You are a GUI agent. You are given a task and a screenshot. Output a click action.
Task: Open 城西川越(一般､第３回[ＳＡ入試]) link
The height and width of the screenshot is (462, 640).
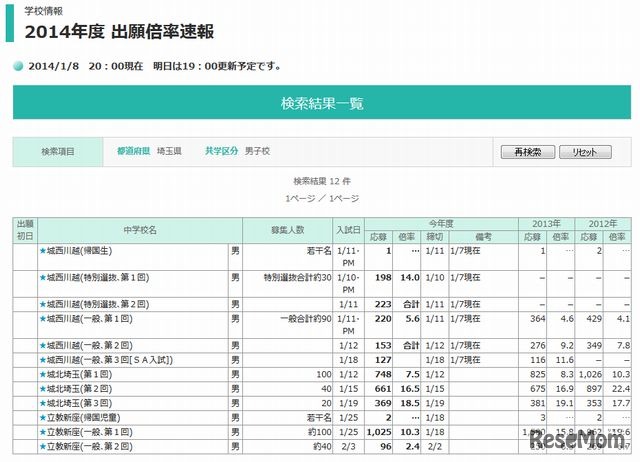pyautogui.click(x=110, y=360)
